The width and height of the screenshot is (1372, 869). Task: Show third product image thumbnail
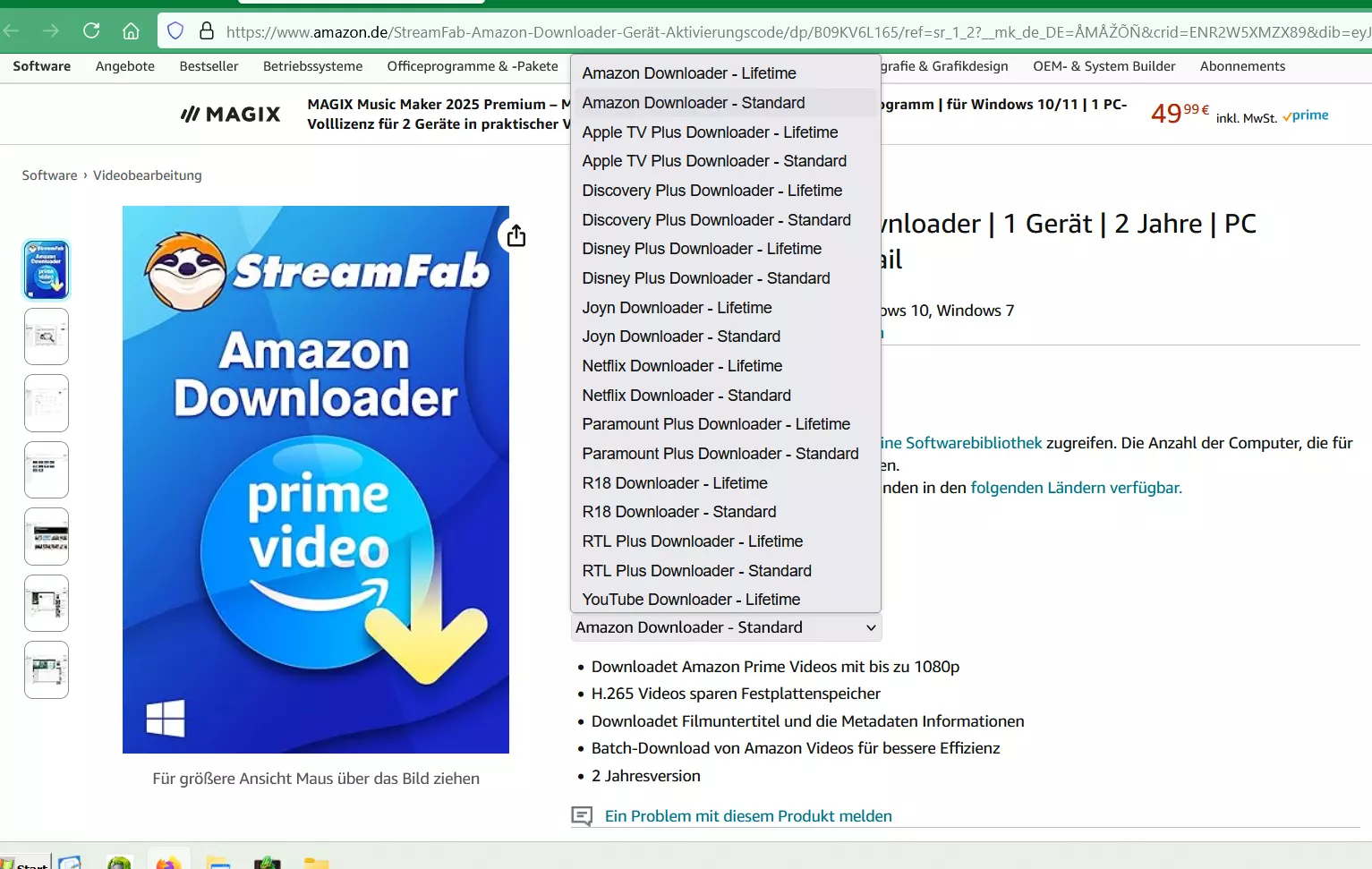pos(47,404)
